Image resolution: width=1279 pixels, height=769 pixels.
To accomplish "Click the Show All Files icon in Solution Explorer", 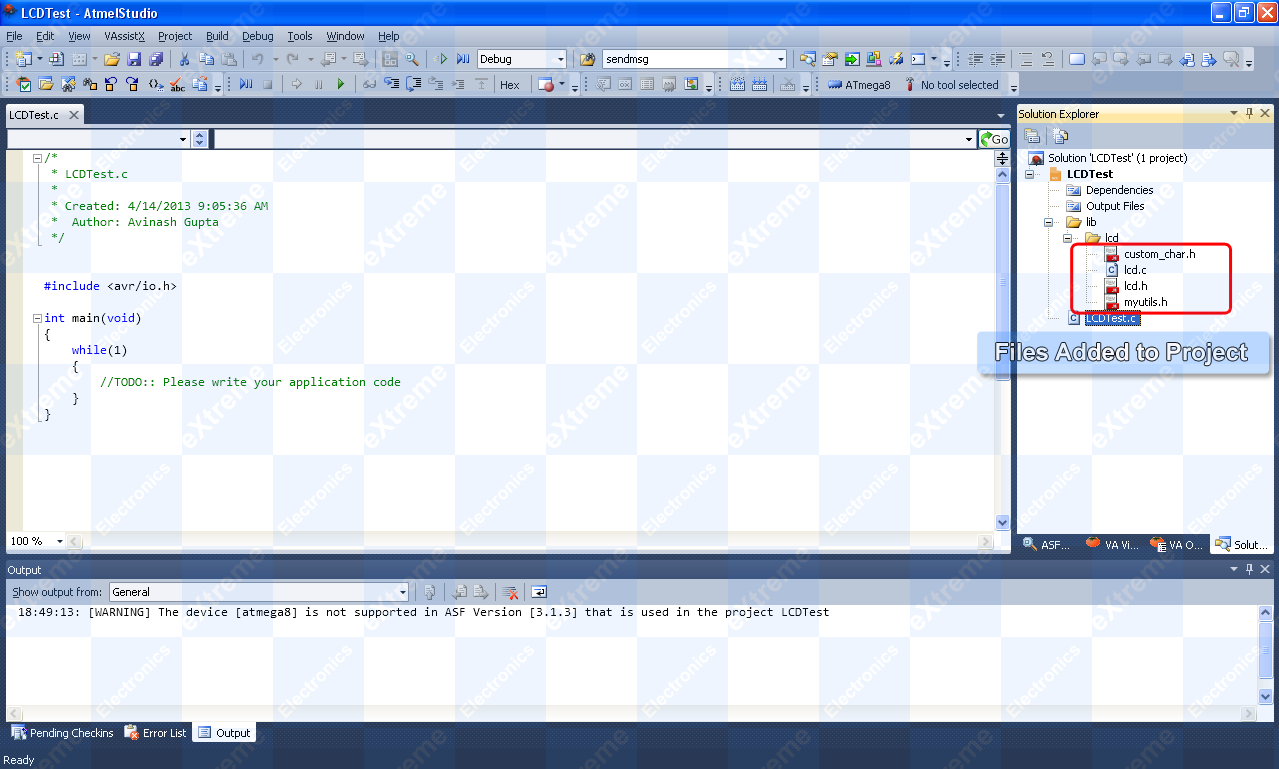I will tap(1060, 136).
